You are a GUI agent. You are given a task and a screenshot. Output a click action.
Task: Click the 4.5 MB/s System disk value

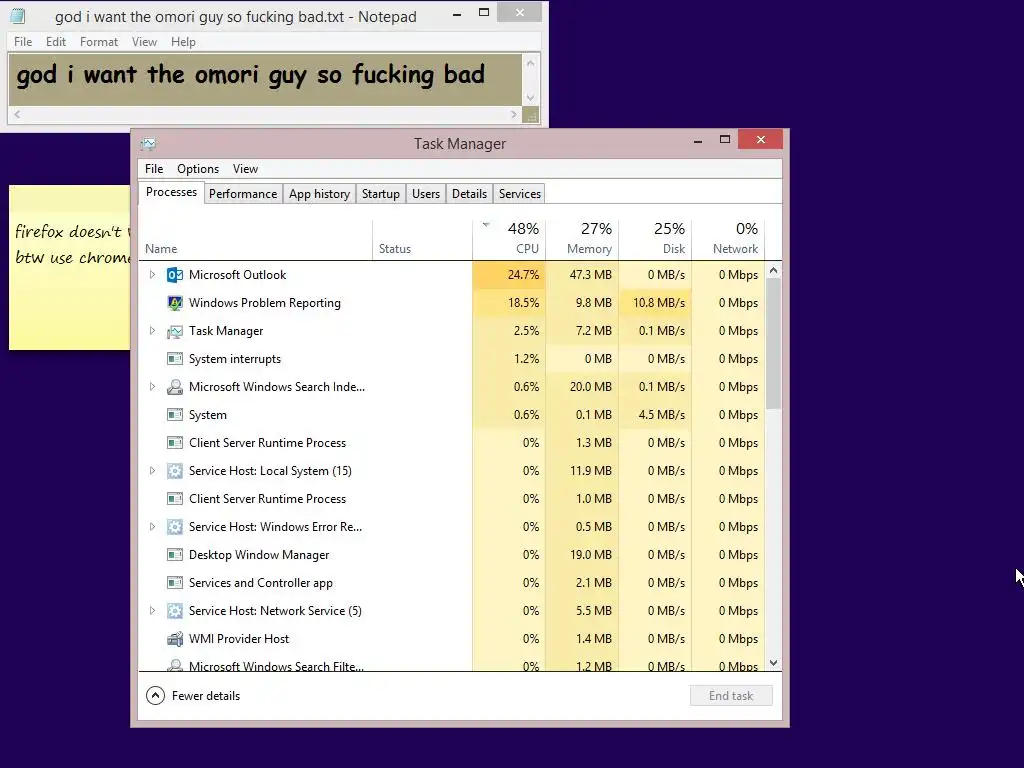655,415
